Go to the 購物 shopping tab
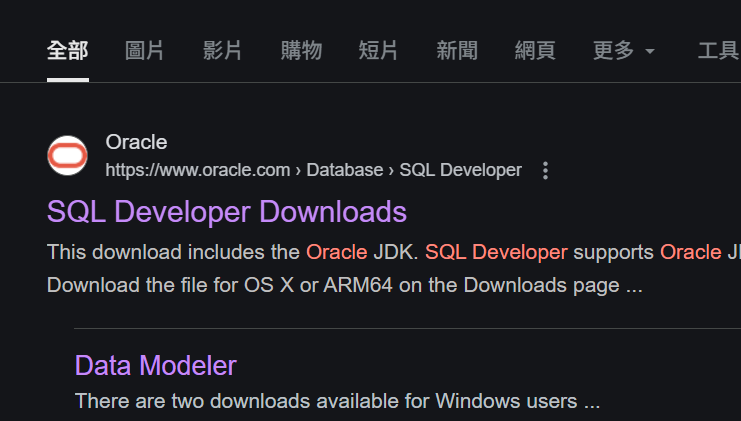The width and height of the screenshot is (741, 421). tap(301, 51)
